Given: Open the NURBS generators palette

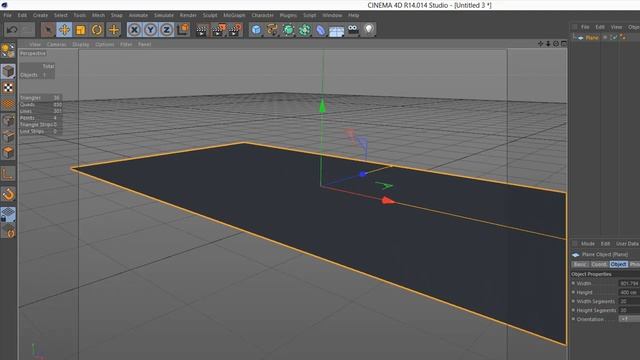Looking at the screenshot, I should (288, 30).
